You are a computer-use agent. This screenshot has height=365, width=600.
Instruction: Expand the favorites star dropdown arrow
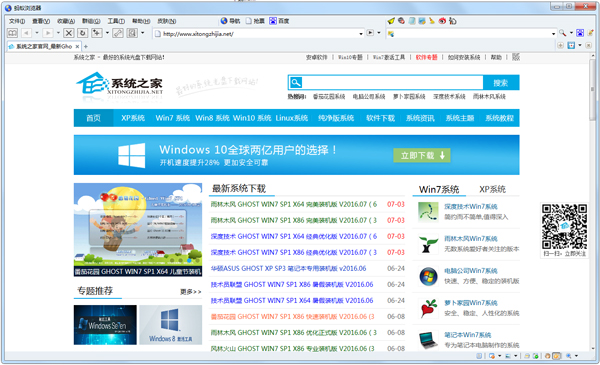pyautogui.click(x=107, y=33)
